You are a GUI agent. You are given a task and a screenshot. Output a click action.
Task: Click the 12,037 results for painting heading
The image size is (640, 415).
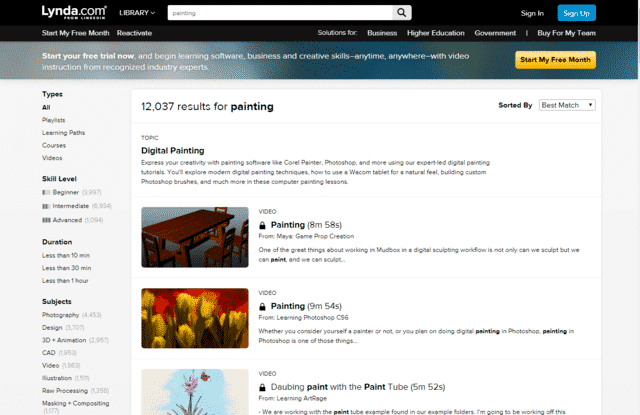207,107
